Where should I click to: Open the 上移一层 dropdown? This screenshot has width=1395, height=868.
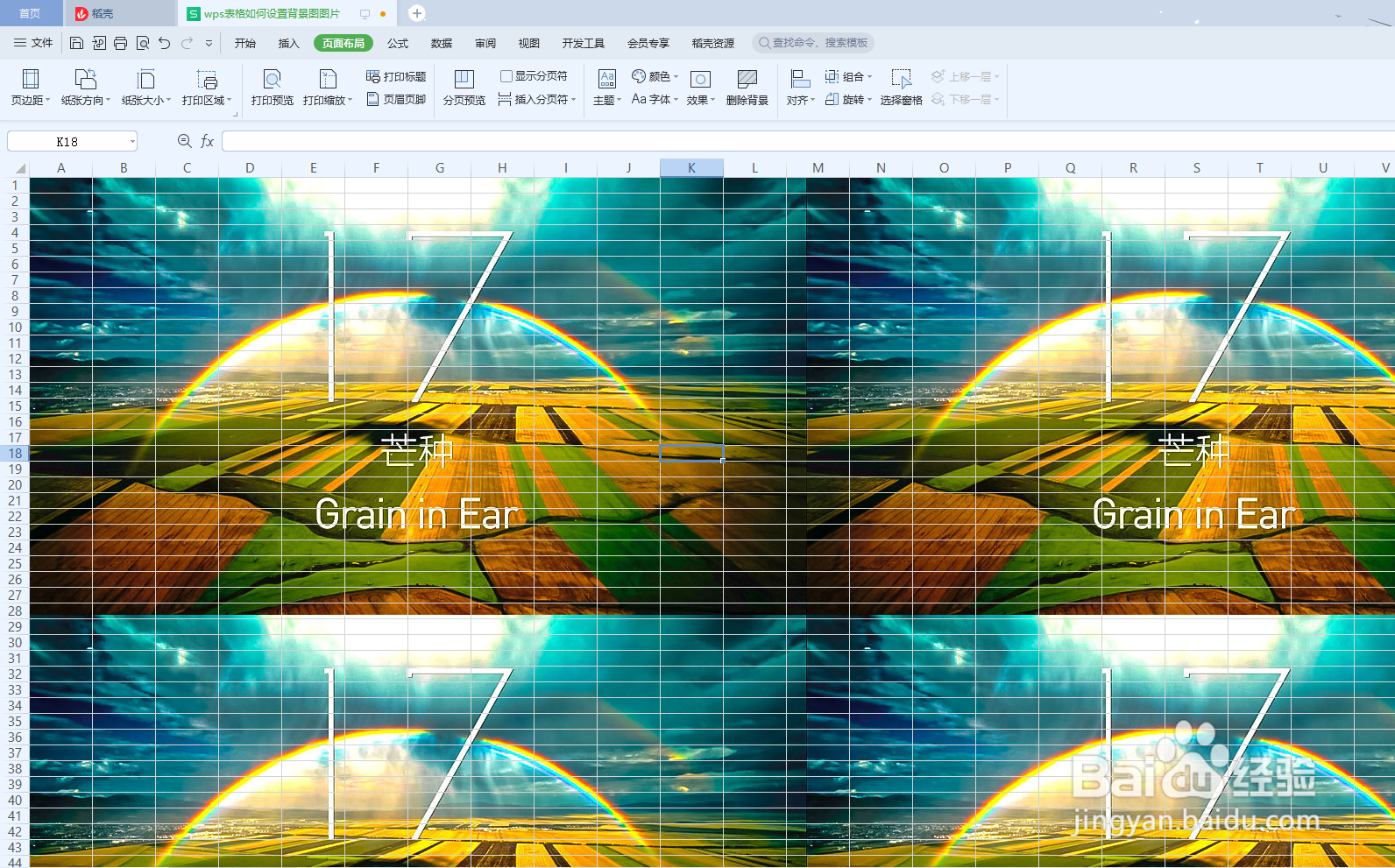[x=996, y=76]
